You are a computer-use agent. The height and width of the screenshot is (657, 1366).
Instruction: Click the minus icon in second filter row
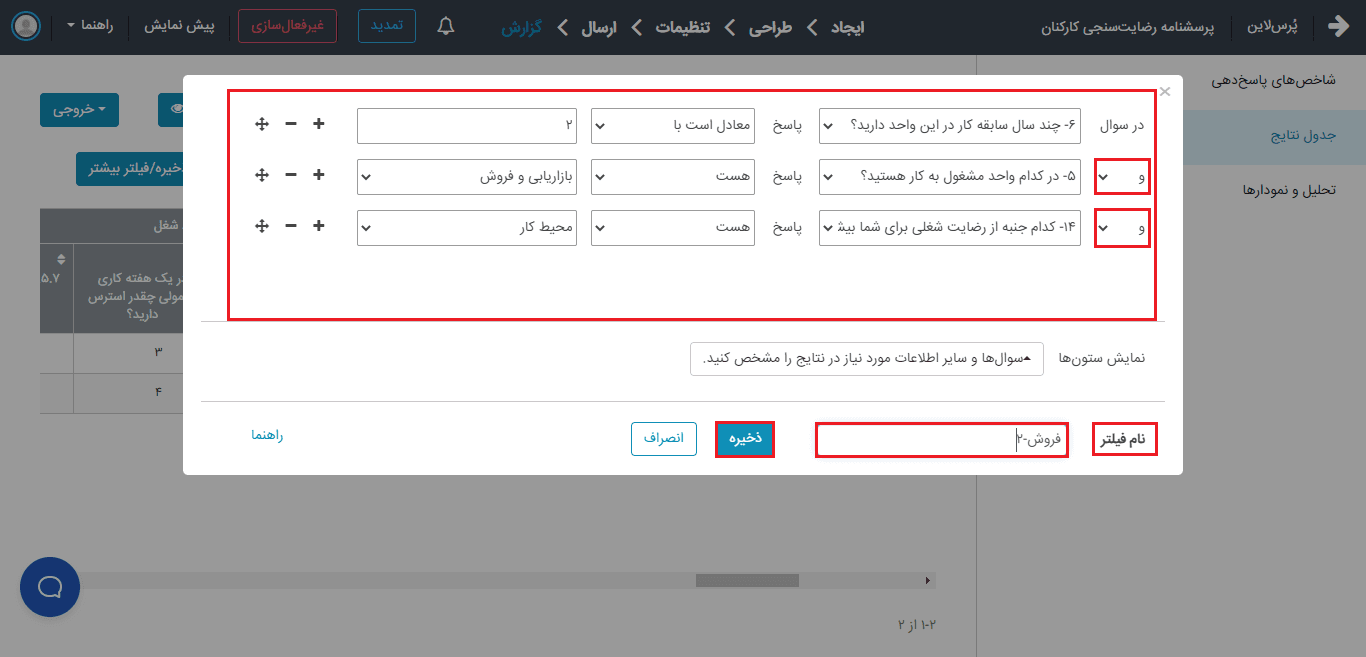tap(291, 175)
